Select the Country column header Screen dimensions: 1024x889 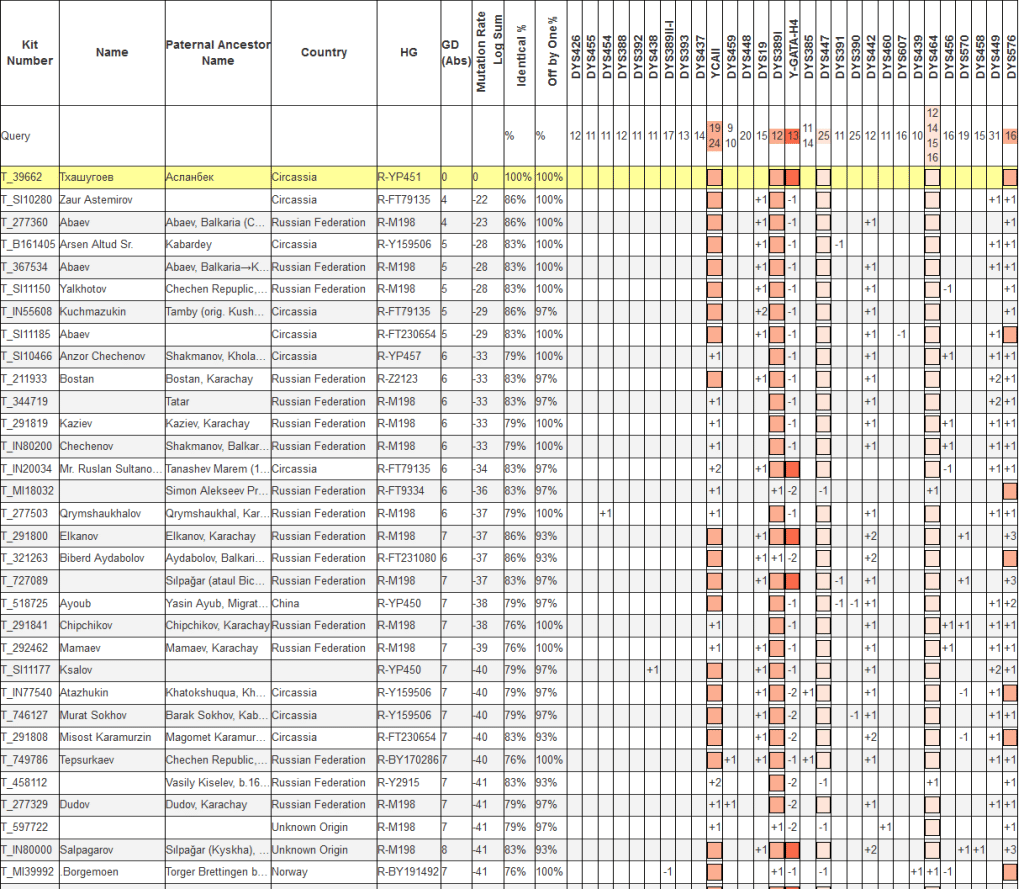[323, 53]
